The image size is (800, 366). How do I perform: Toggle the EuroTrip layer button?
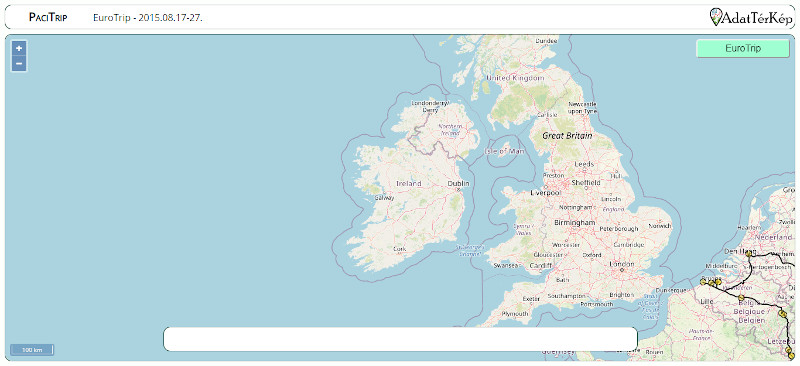coord(743,48)
